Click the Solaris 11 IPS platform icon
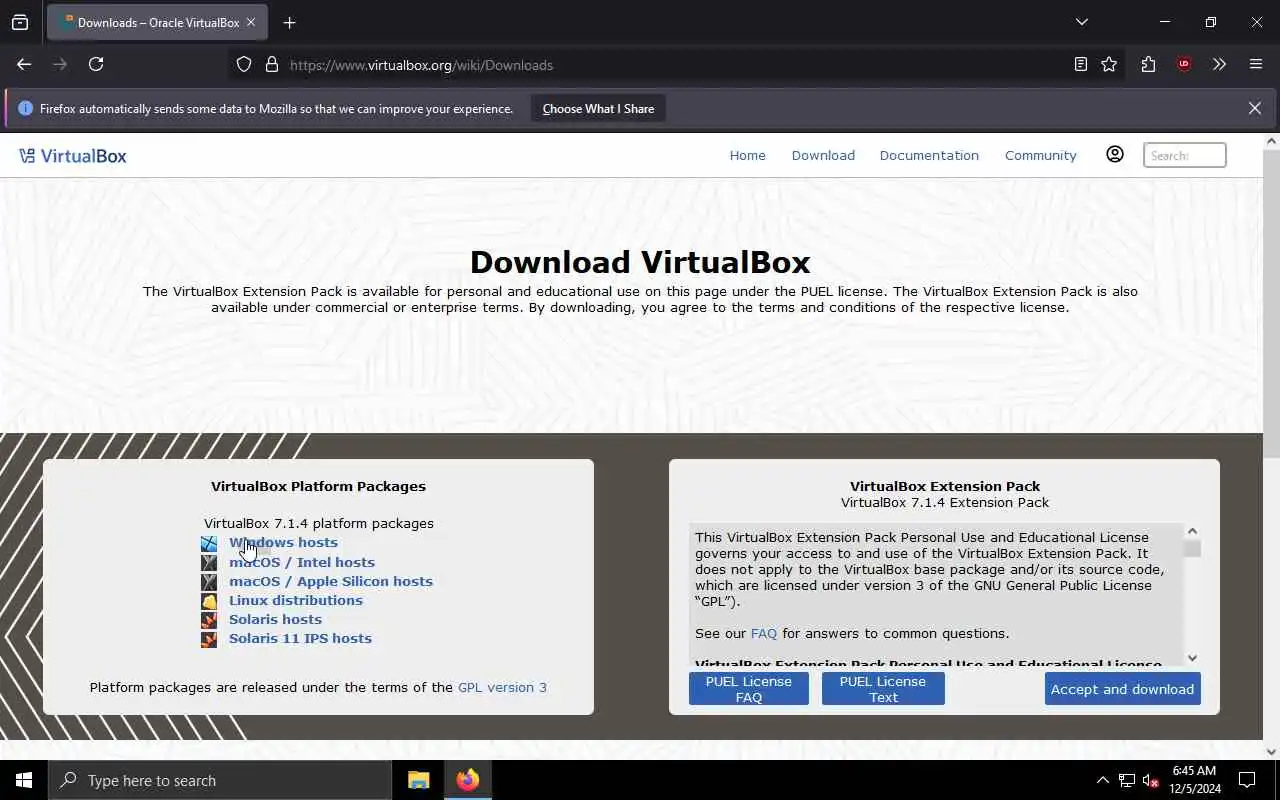The image size is (1280, 800). (209, 639)
